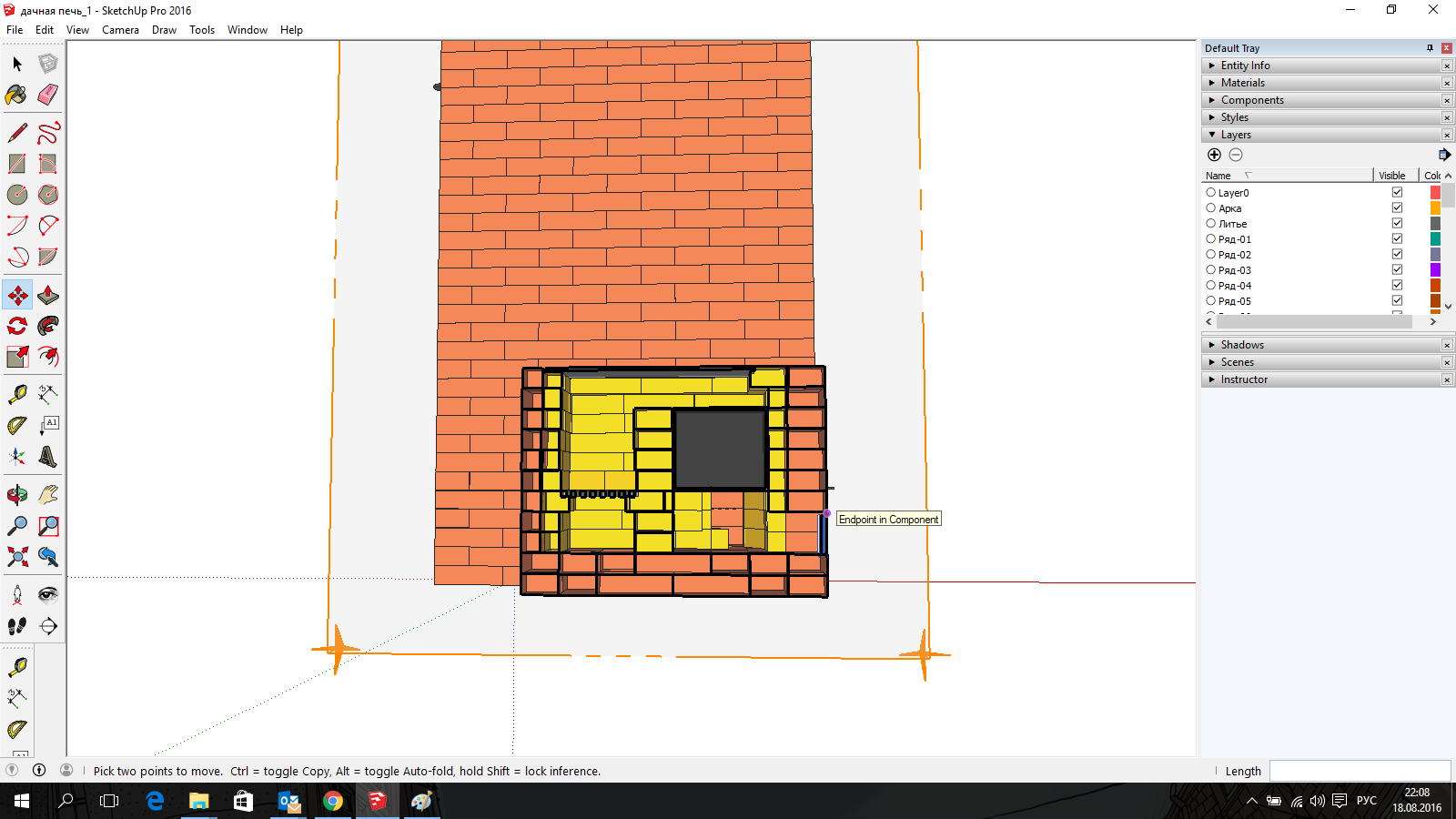Click the Ряд-01 layer color swatch
The image size is (1456, 819).
[1435, 239]
